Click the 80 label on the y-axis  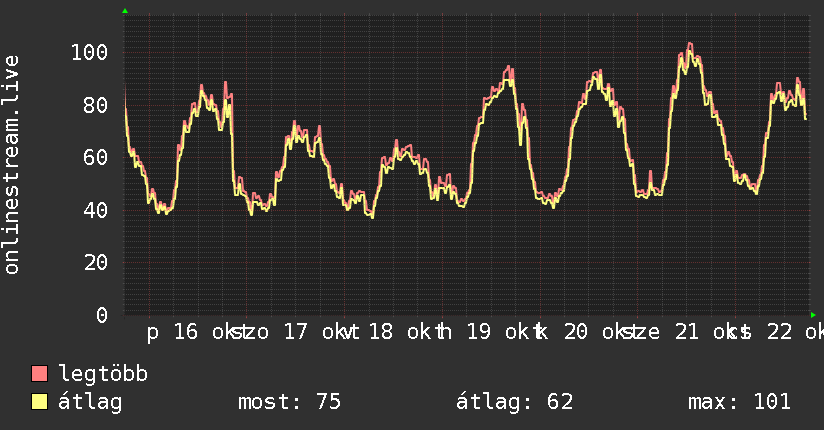pyautogui.click(x=96, y=105)
